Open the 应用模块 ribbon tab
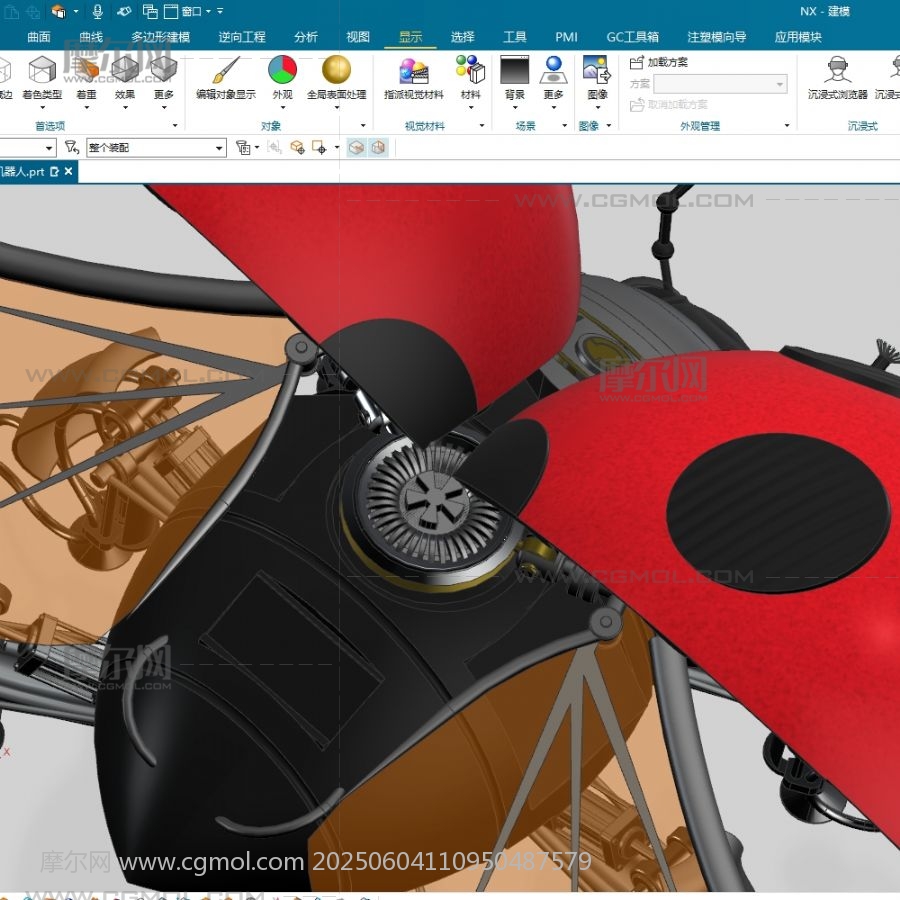Screen dimensions: 900x900 pos(798,37)
